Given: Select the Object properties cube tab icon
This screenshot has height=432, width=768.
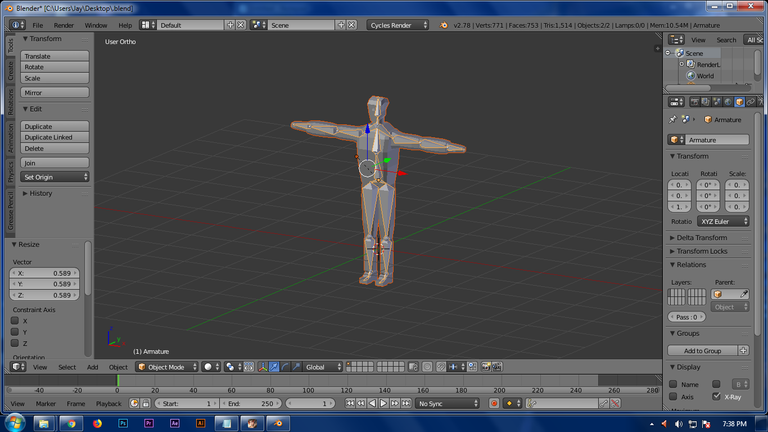Looking at the screenshot, I should [x=740, y=102].
